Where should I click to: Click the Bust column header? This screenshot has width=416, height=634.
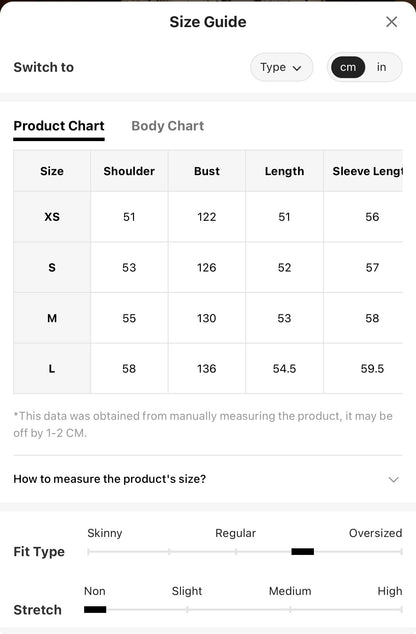click(x=207, y=171)
